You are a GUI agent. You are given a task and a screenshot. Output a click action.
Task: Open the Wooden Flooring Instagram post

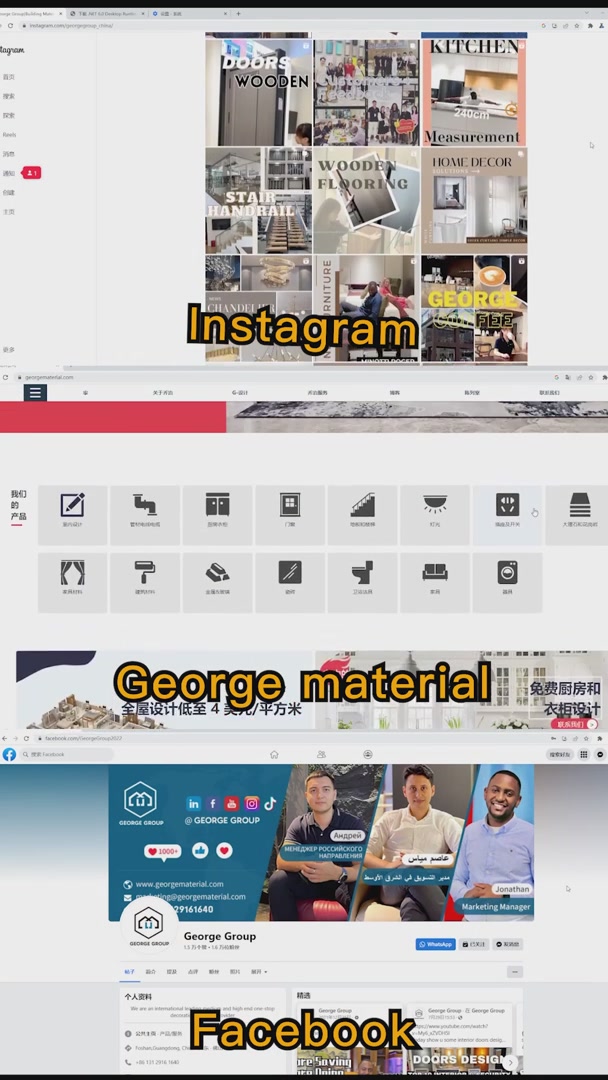[x=366, y=200]
